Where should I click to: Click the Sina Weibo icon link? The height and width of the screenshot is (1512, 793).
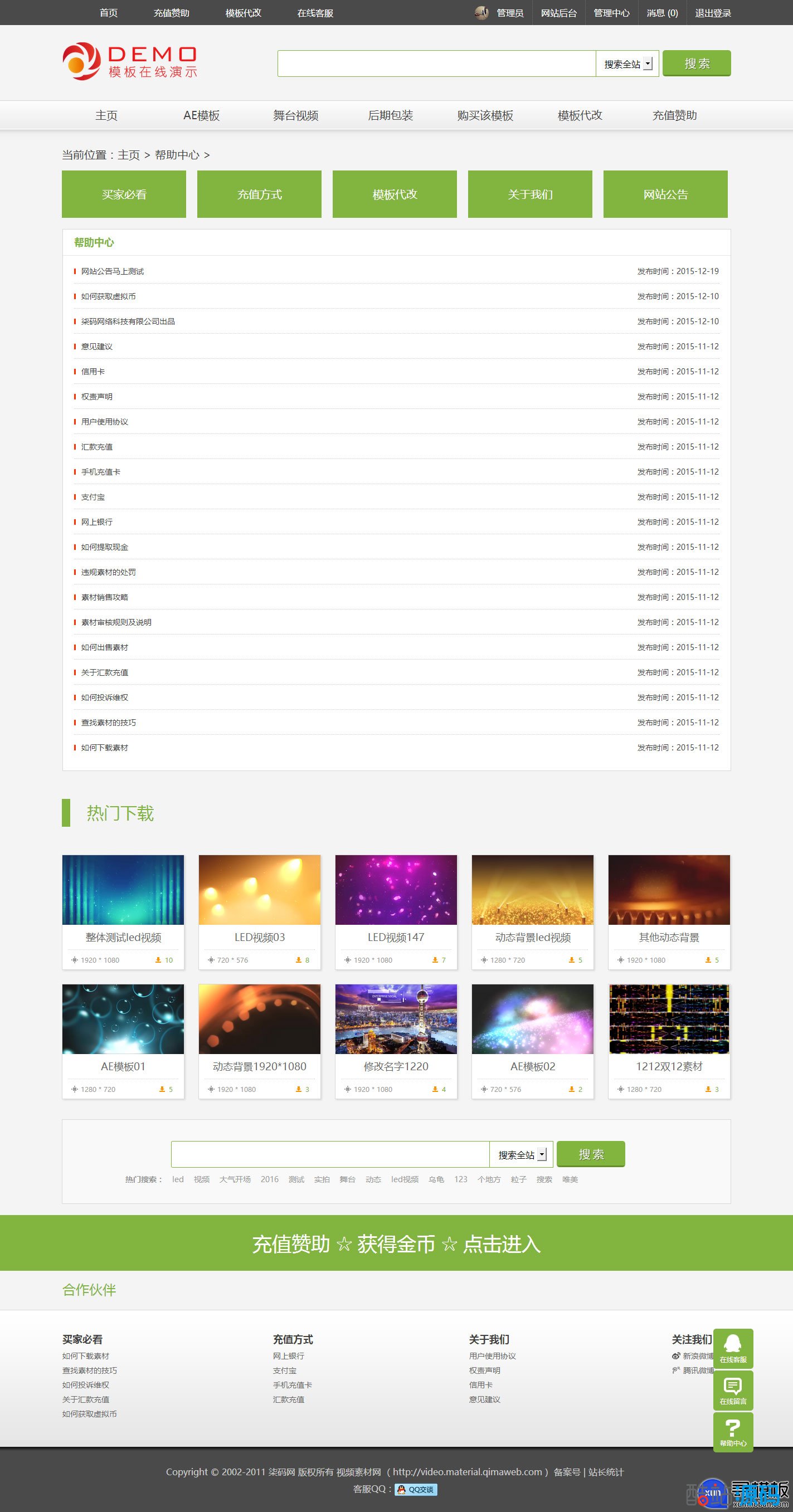(x=676, y=1356)
